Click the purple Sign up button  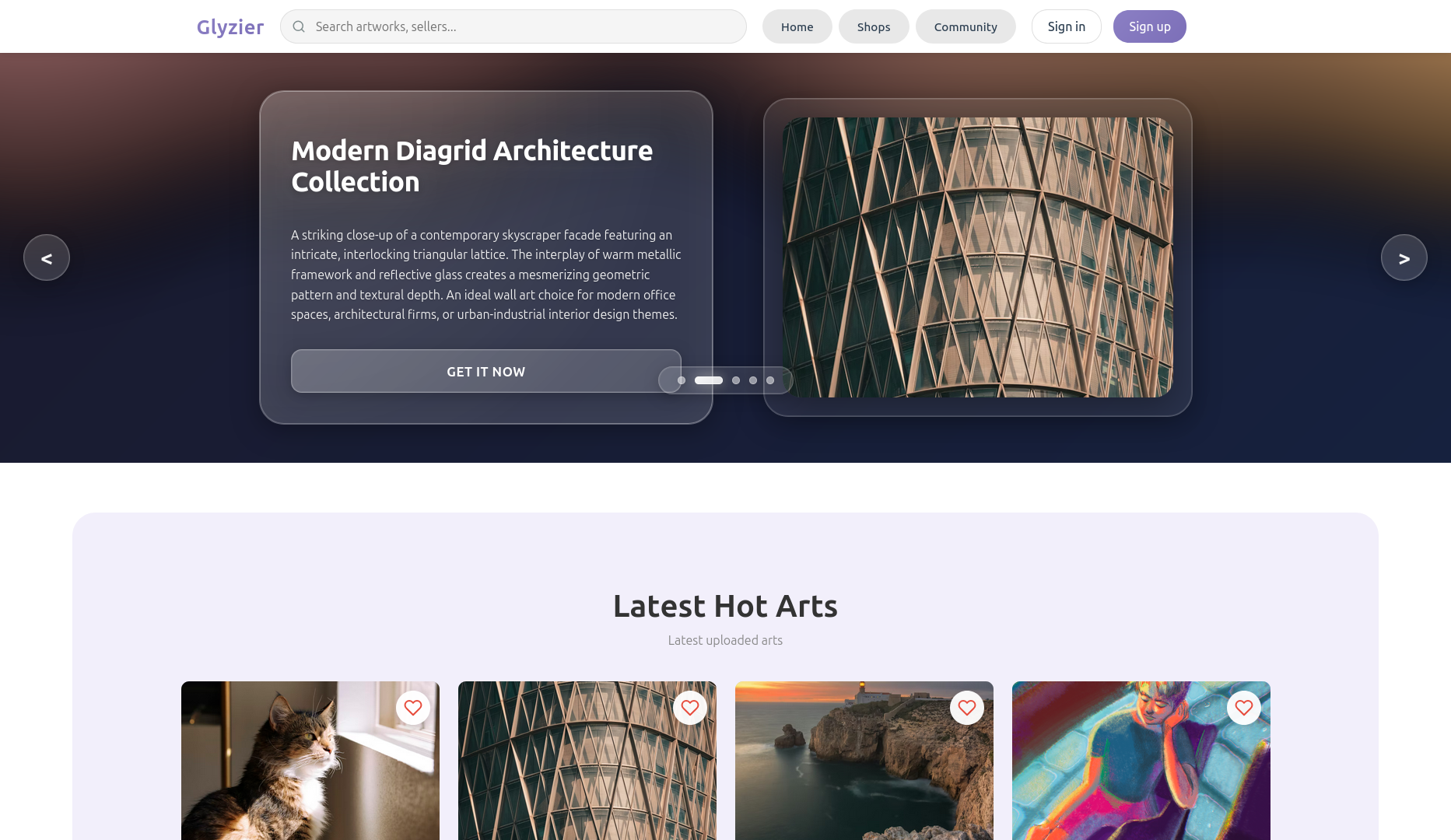click(x=1150, y=26)
